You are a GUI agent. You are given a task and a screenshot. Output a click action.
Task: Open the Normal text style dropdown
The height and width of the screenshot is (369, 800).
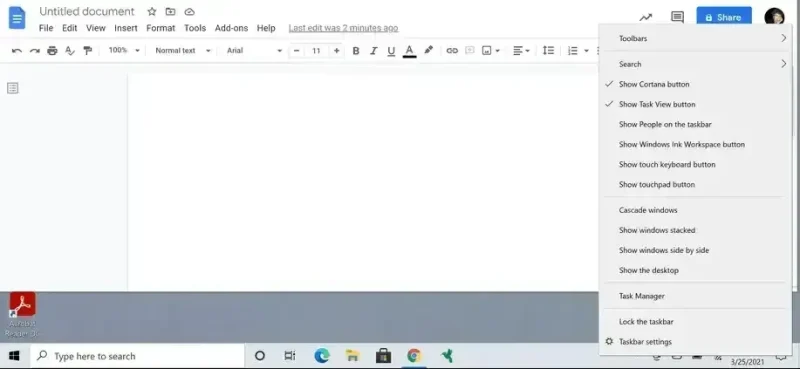pyautogui.click(x=183, y=51)
